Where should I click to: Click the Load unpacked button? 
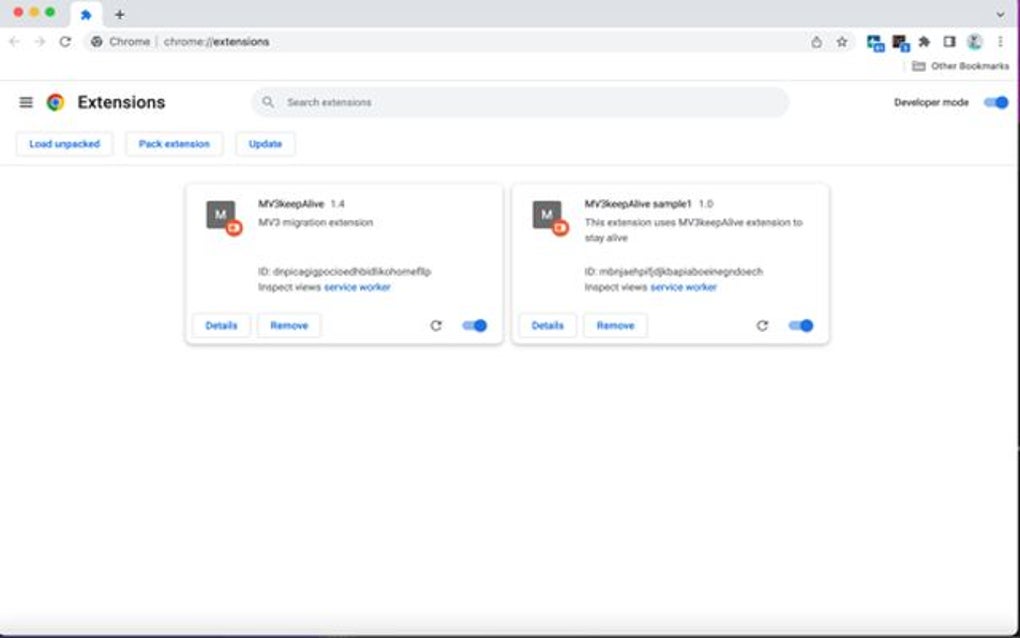(x=63, y=143)
